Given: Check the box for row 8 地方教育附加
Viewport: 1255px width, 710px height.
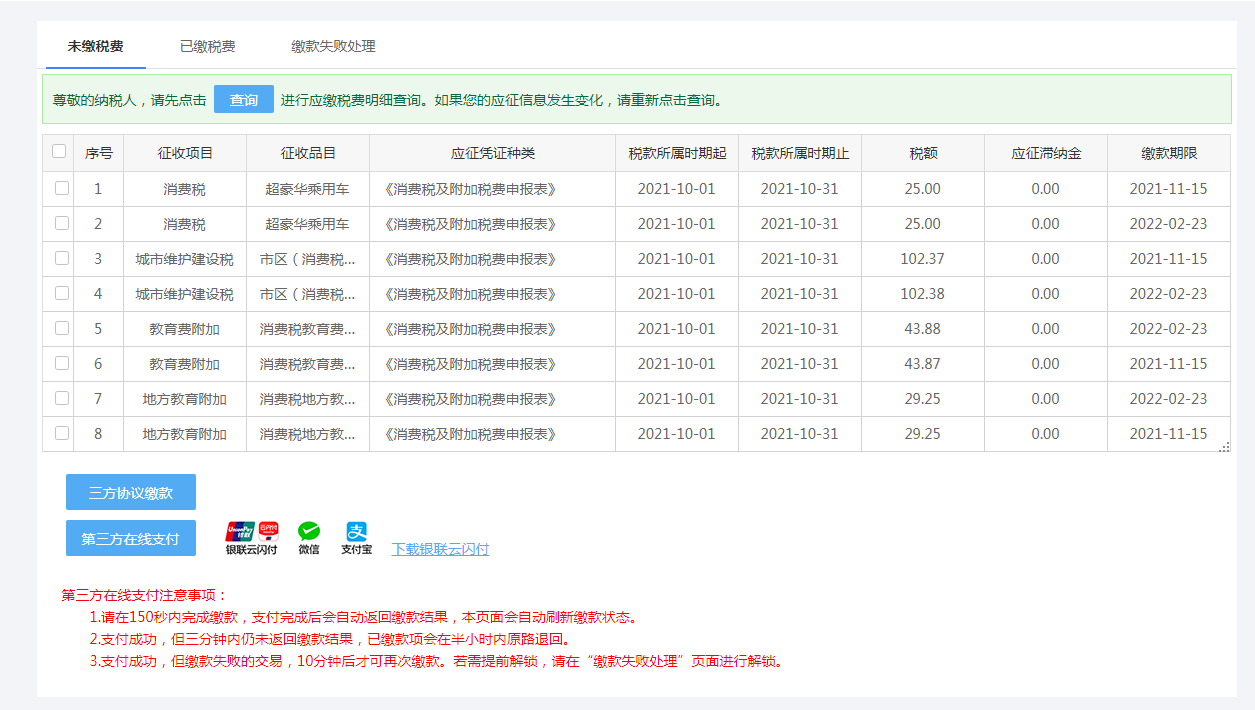Looking at the screenshot, I should coord(62,433).
